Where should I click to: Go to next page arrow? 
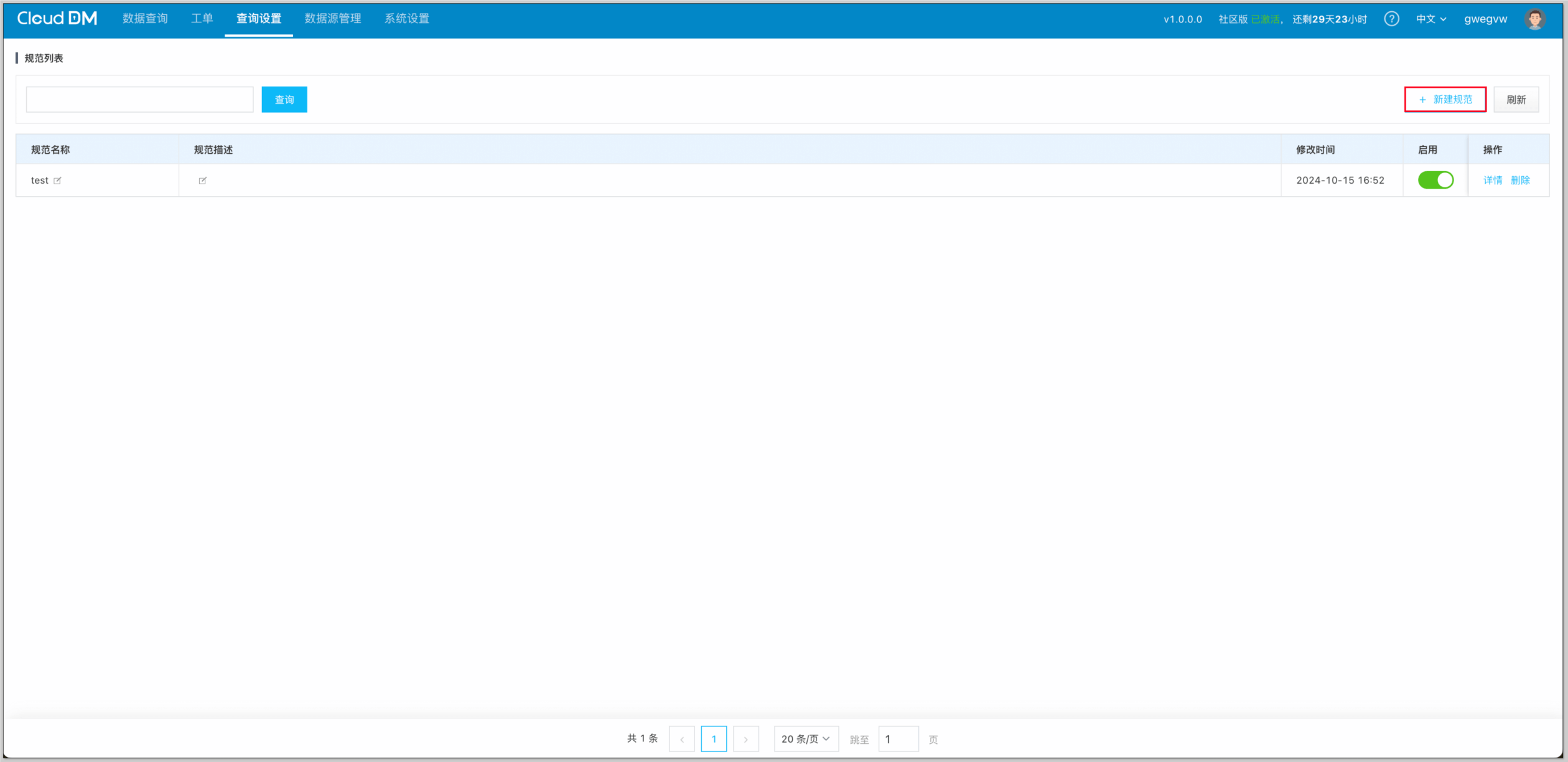(745, 739)
